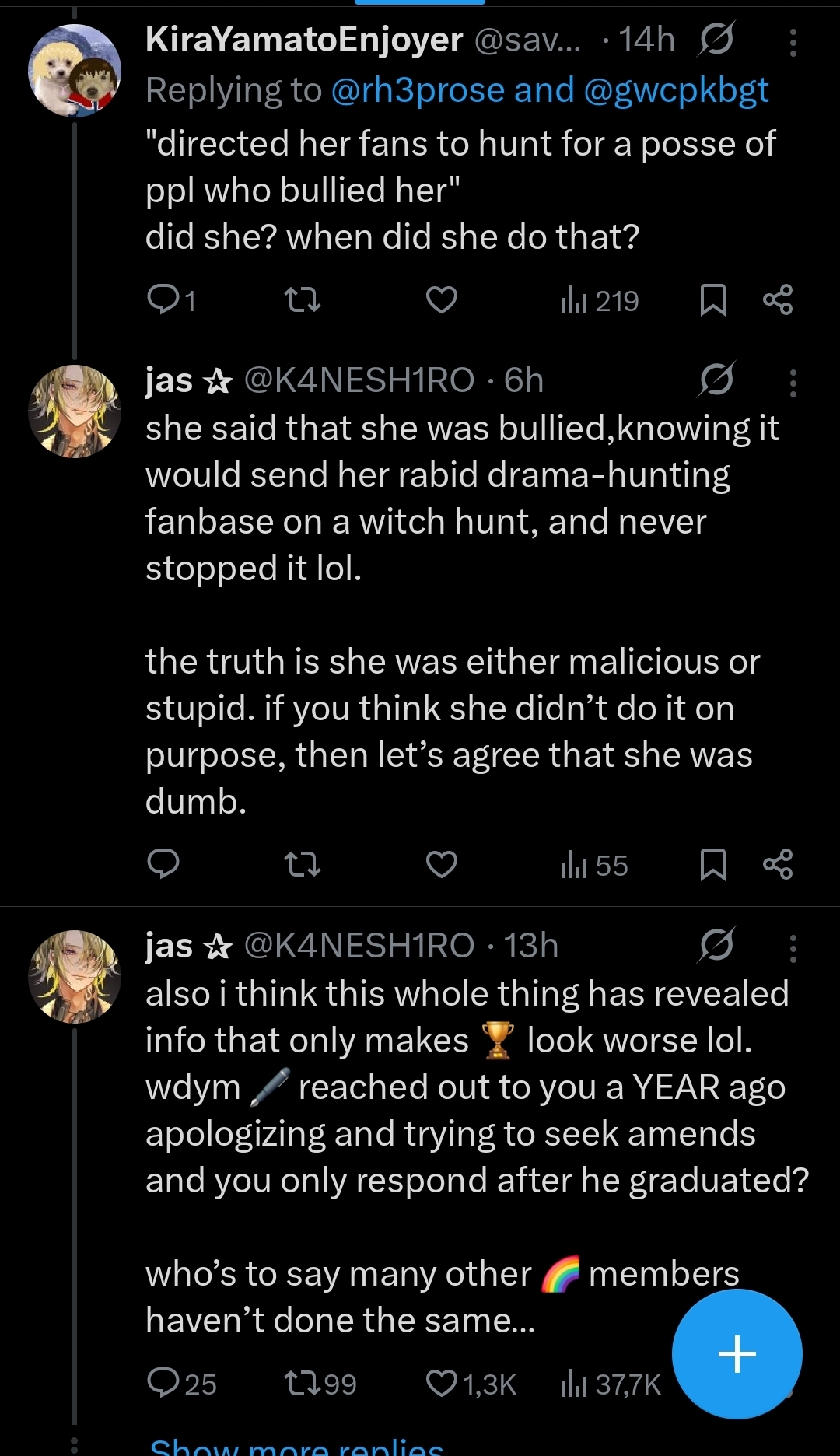Open more options on jas's 6h tweet

point(793,383)
